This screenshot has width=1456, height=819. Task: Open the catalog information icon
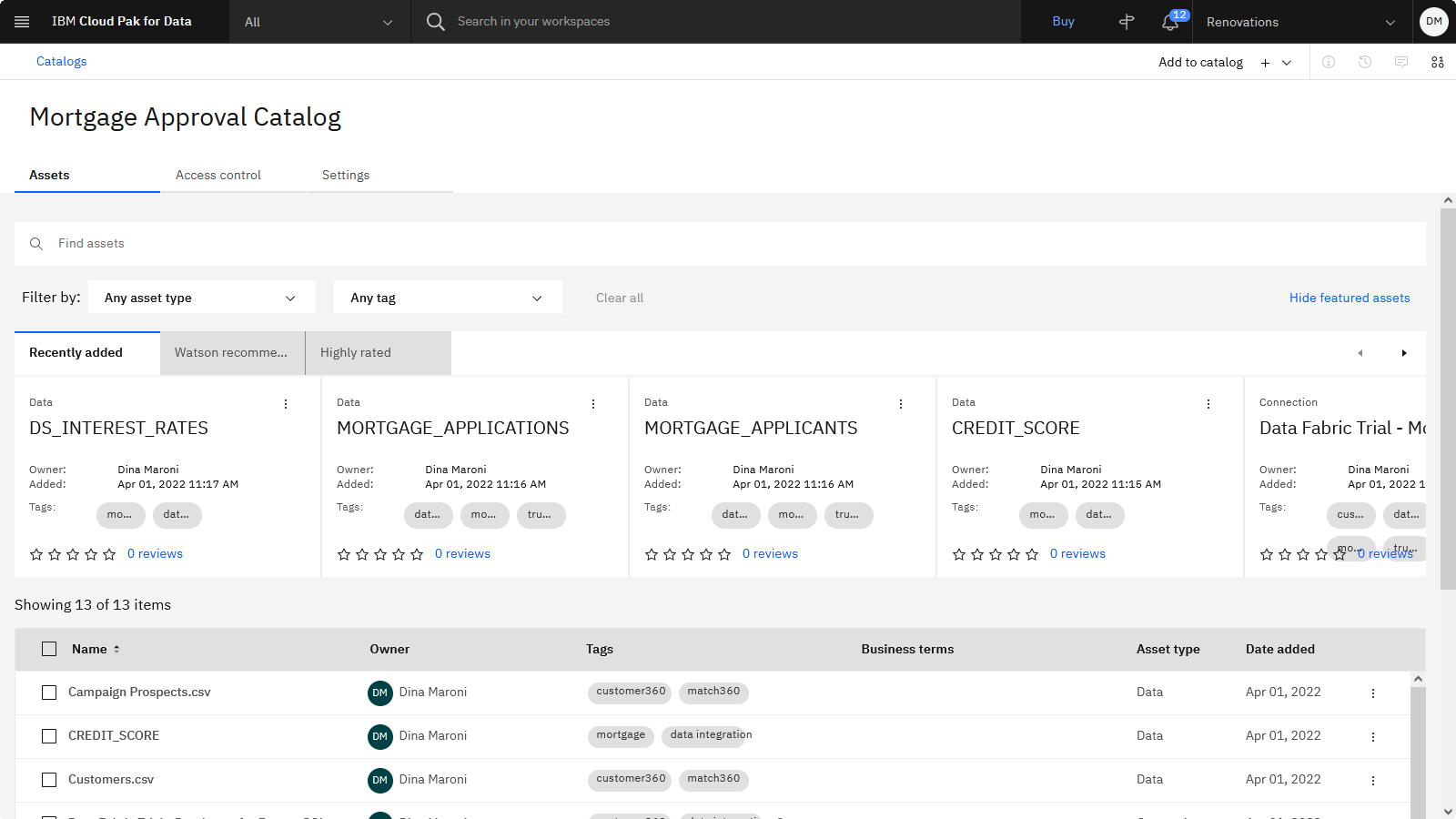coord(1329,62)
